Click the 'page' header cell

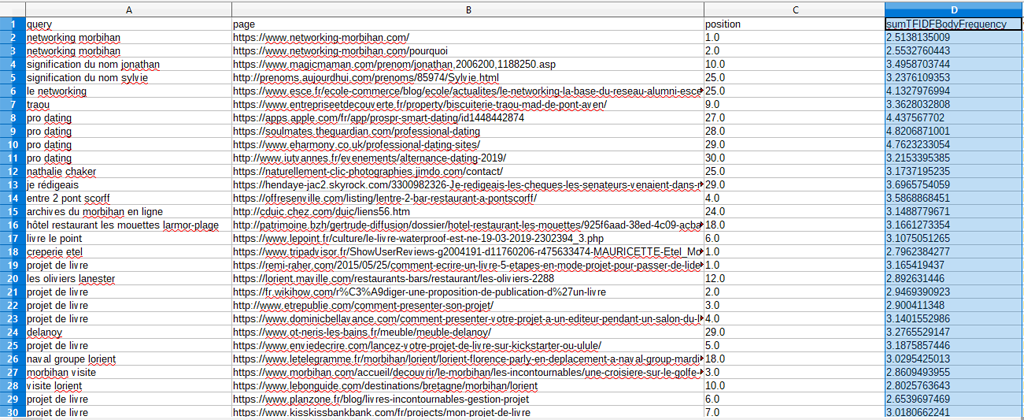[x=468, y=24]
